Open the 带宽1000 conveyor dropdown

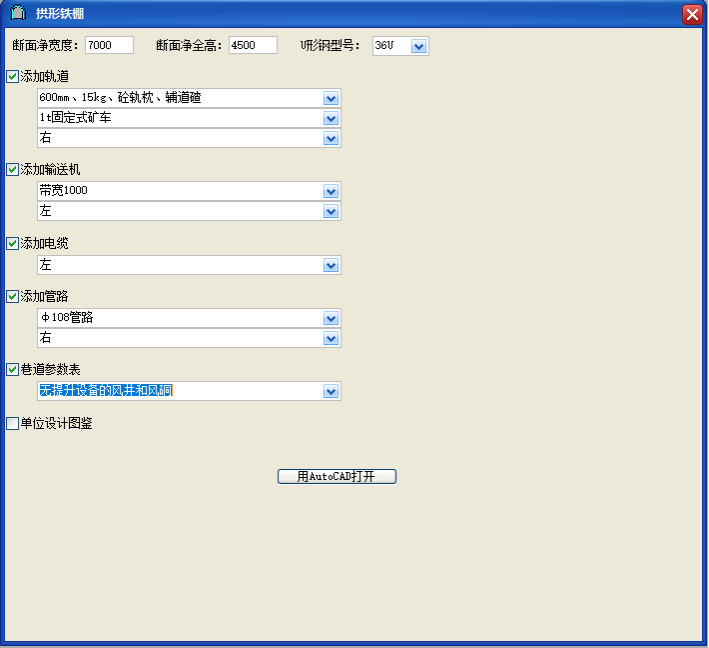tap(331, 191)
